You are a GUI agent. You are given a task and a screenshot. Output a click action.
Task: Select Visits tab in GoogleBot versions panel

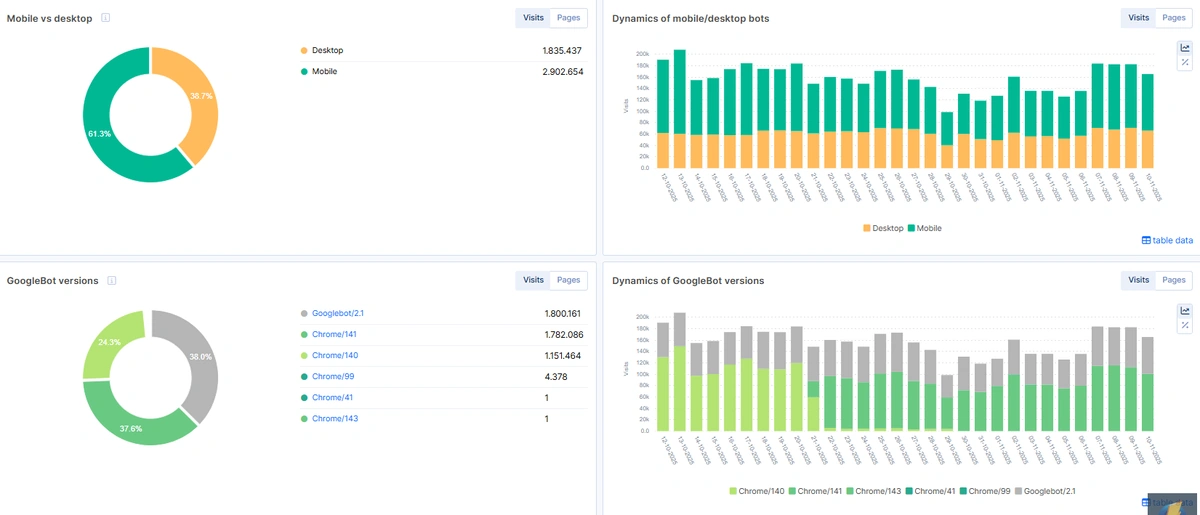click(533, 281)
